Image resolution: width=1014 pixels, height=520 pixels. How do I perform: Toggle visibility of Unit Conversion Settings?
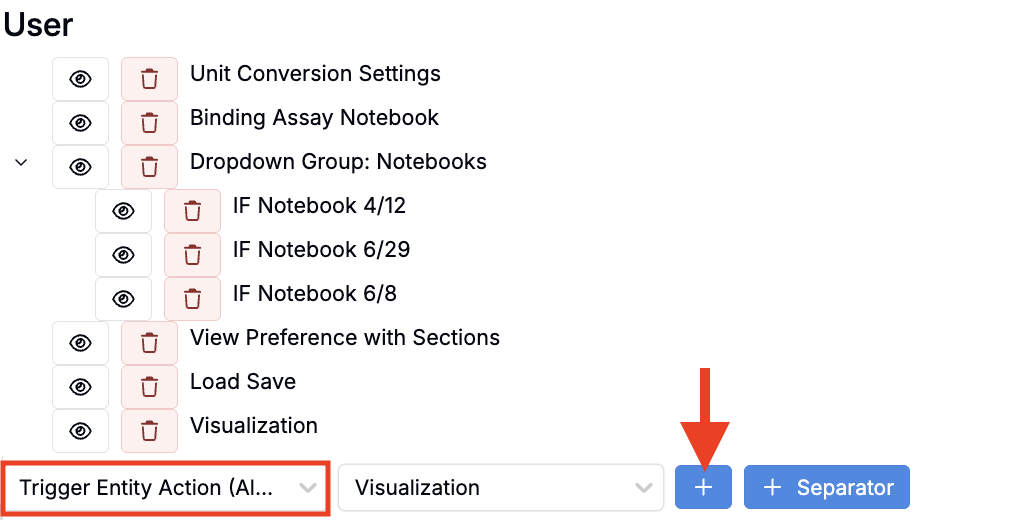[80, 79]
